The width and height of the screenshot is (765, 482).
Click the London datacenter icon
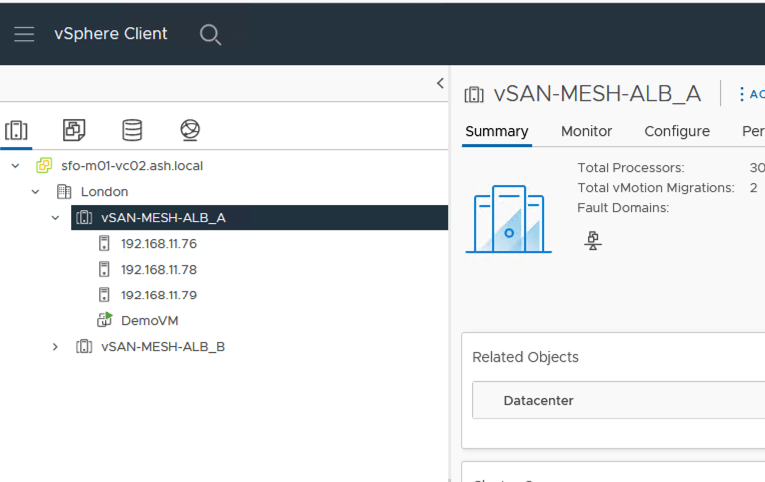click(x=64, y=192)
